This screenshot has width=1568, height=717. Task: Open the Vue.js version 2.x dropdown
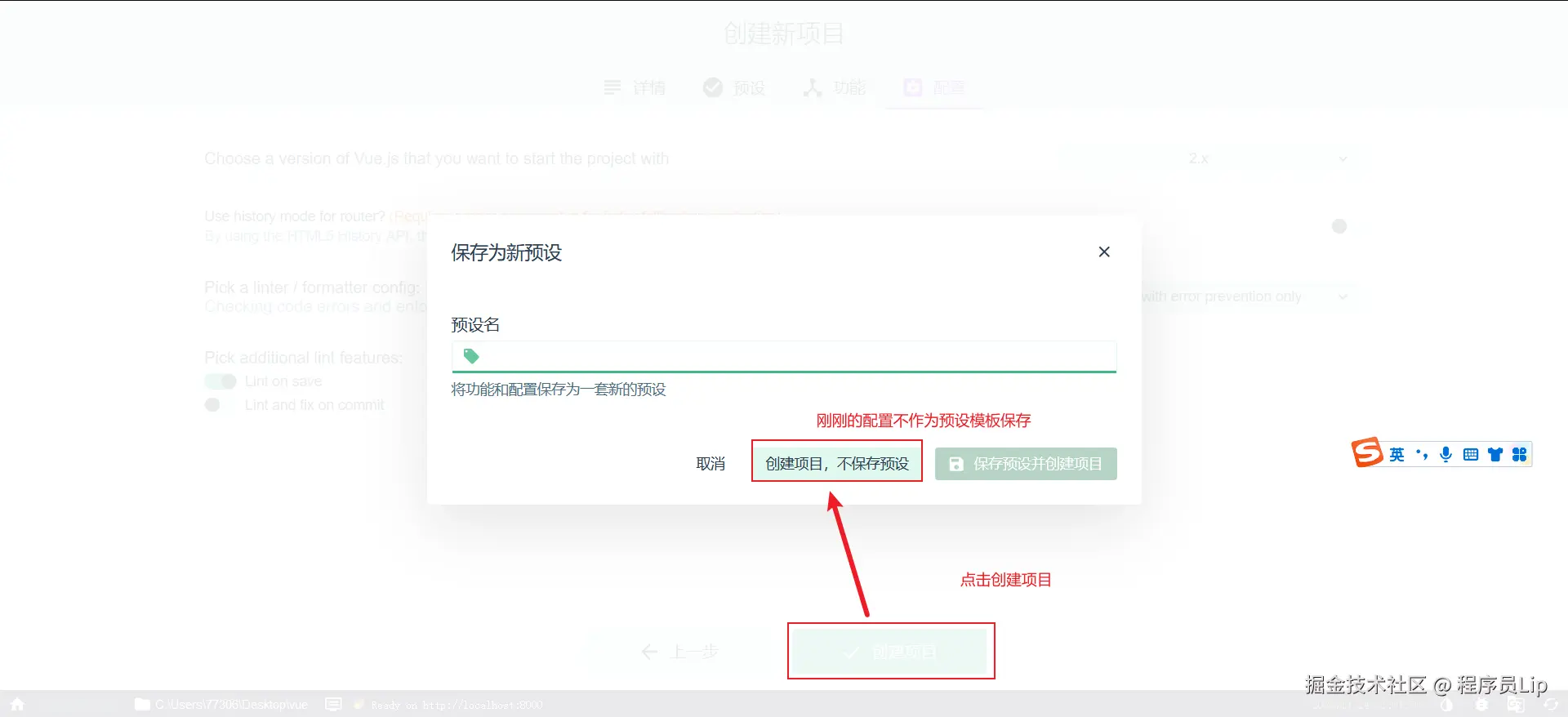1267,158
